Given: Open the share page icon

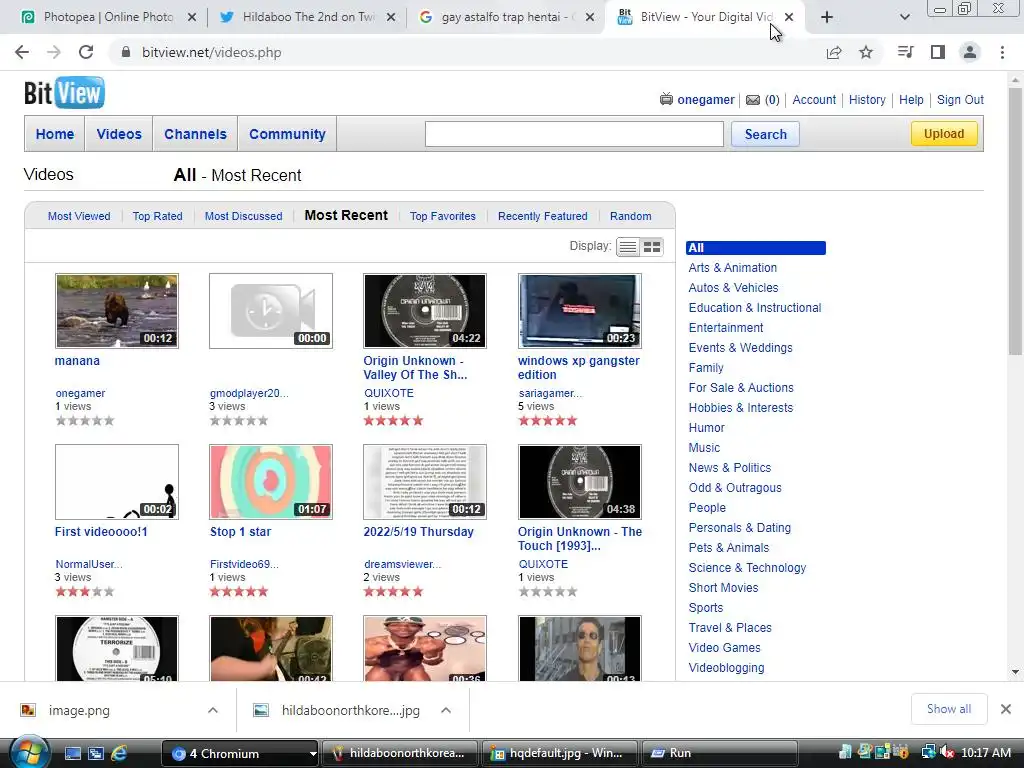Looking at the screenshot, I should point(834,52).
